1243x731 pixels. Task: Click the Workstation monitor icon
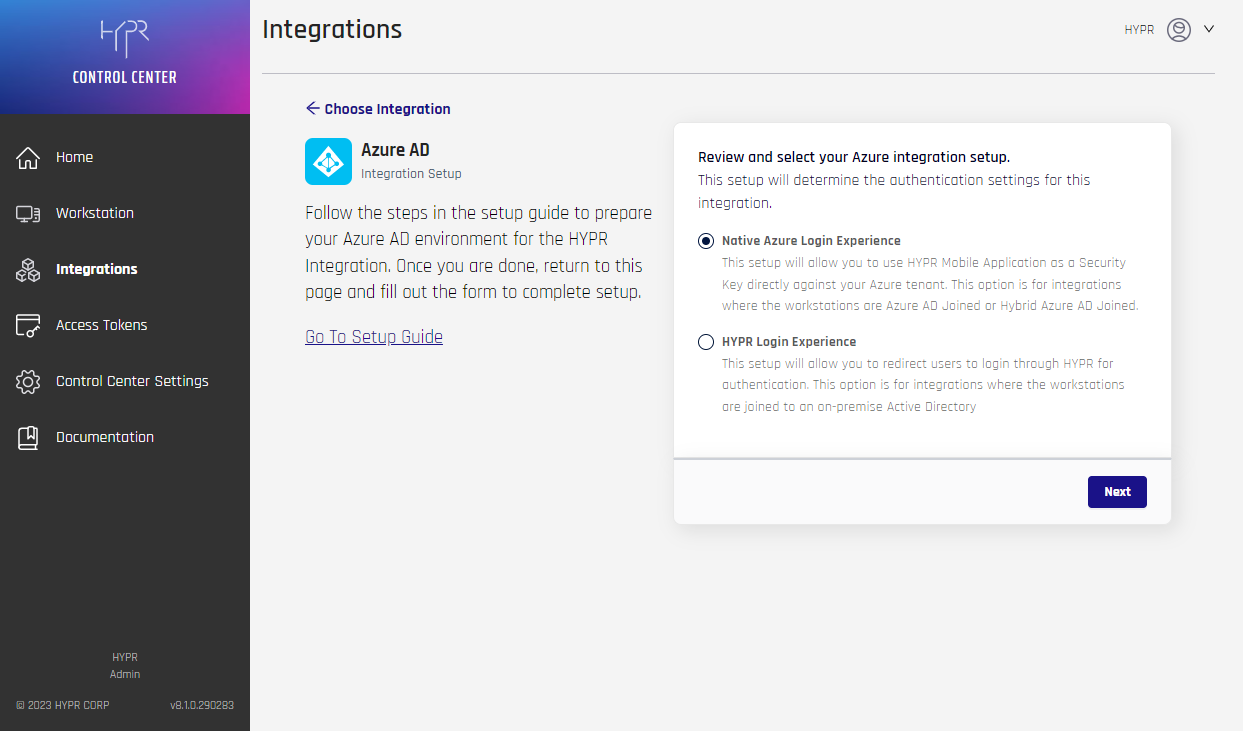pyautogui.click(x=28, y=213)
